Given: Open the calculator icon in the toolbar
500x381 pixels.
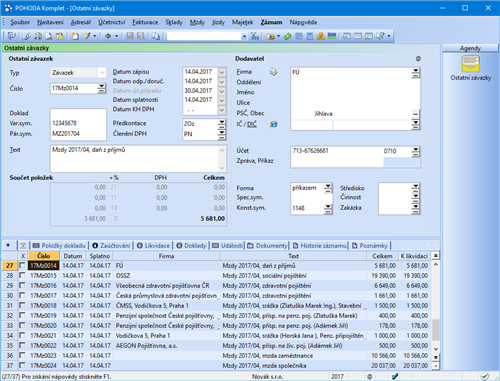Looking at the screenshot, I should coord(310,36).
